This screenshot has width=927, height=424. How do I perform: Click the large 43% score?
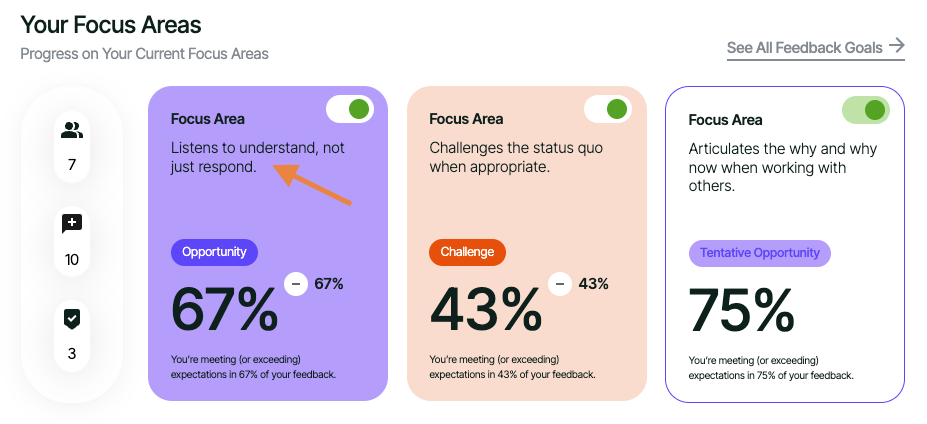click(486, 310)
